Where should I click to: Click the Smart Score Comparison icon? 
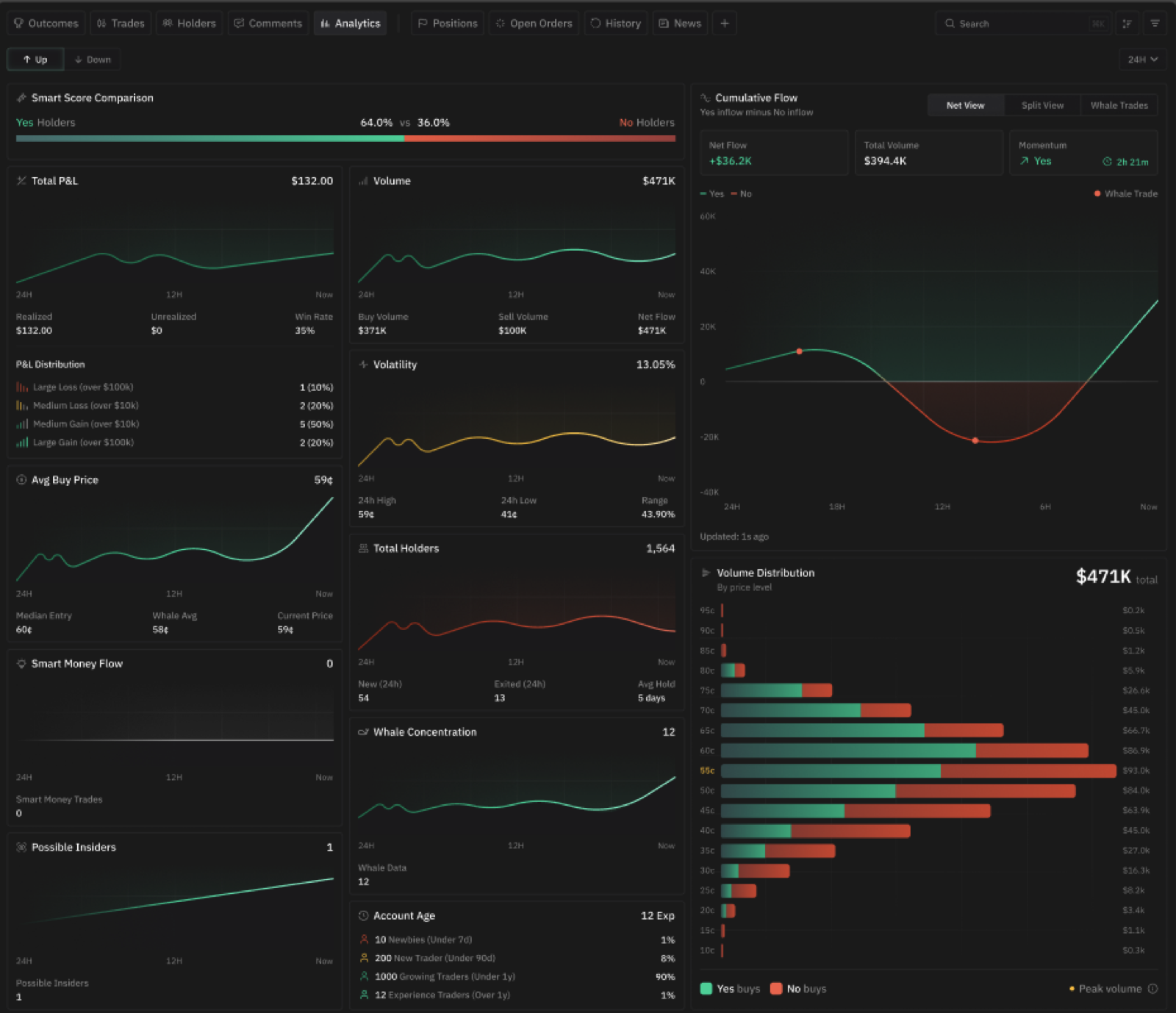tap(21, 98)
